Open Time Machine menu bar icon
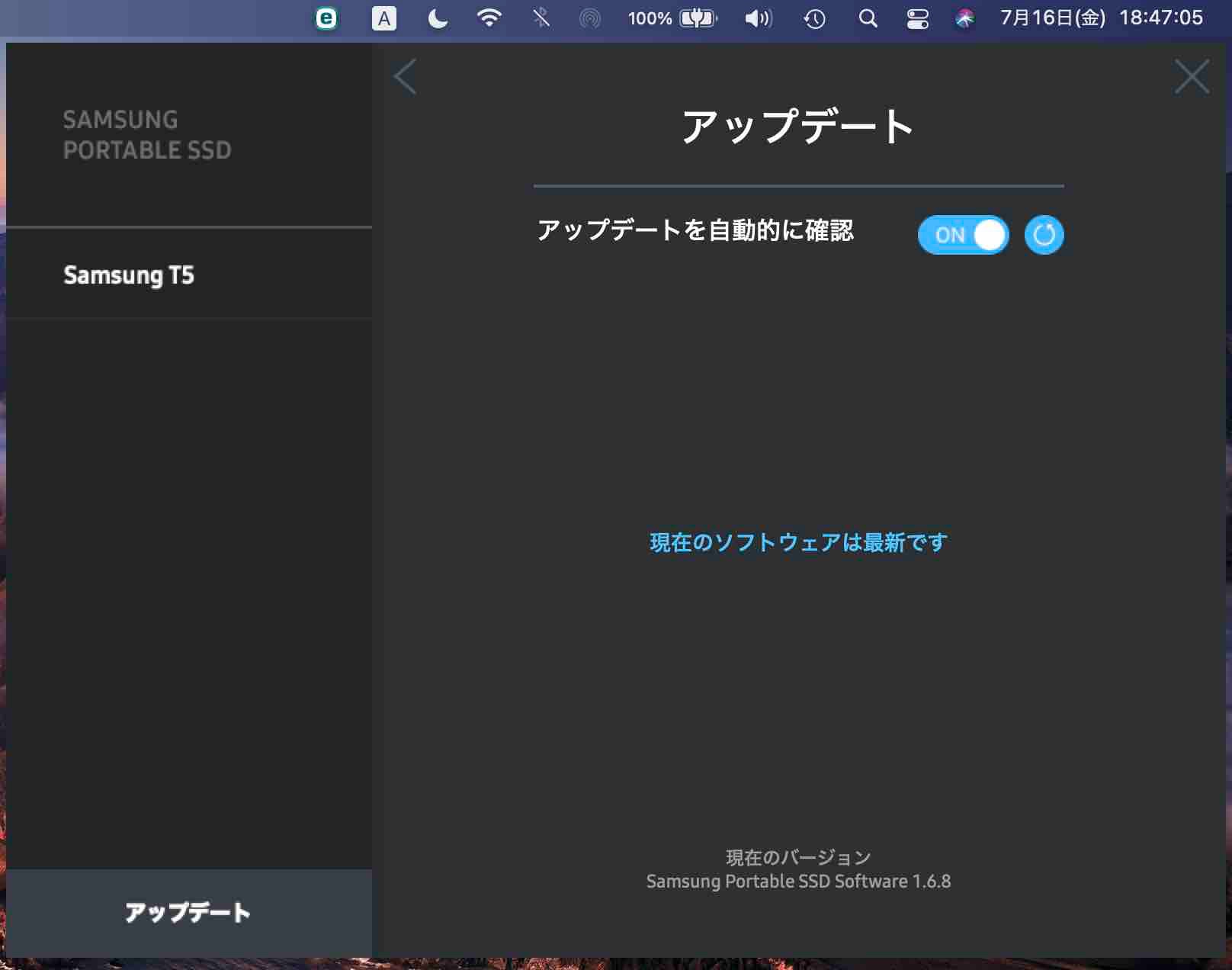Image resolution: width=1232 pixels, height=970 pixels. click(814, 18)
